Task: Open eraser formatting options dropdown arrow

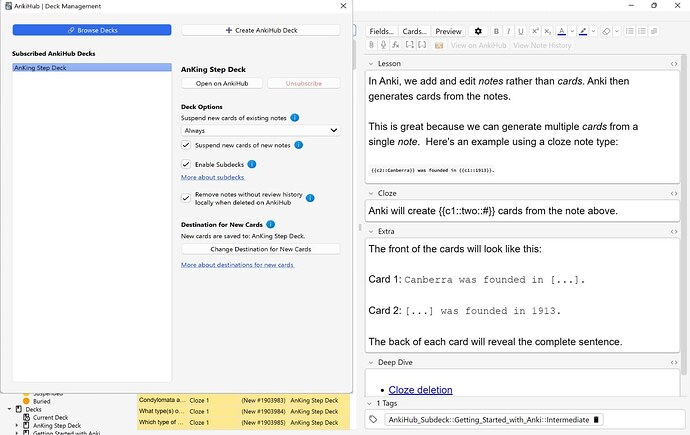Action: tap(617, 31)
